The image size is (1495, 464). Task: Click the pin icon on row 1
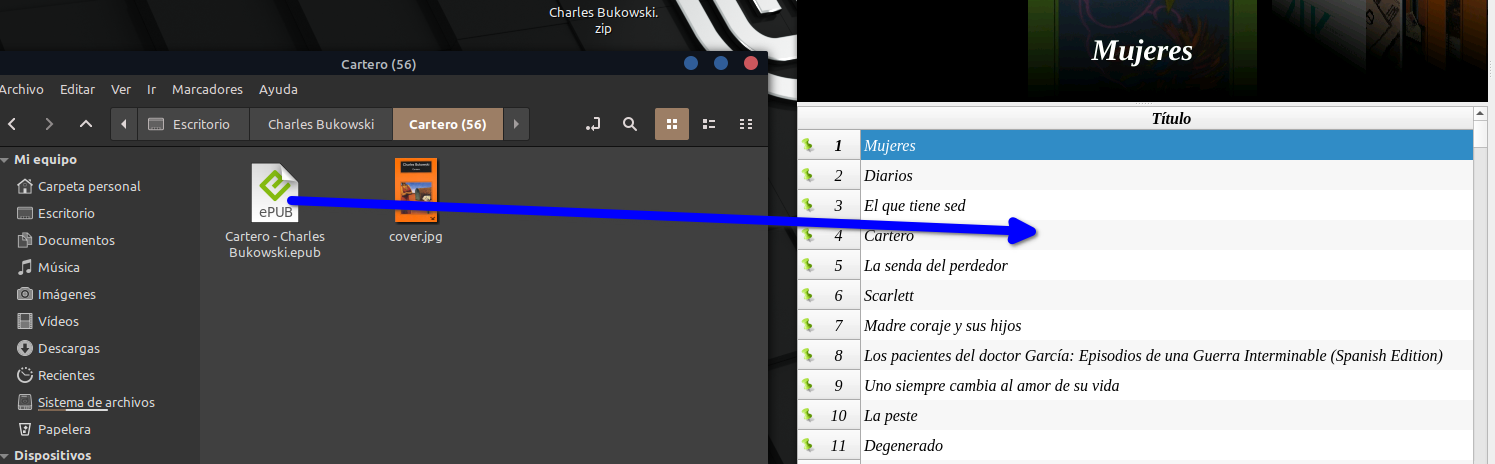(808, 145)
